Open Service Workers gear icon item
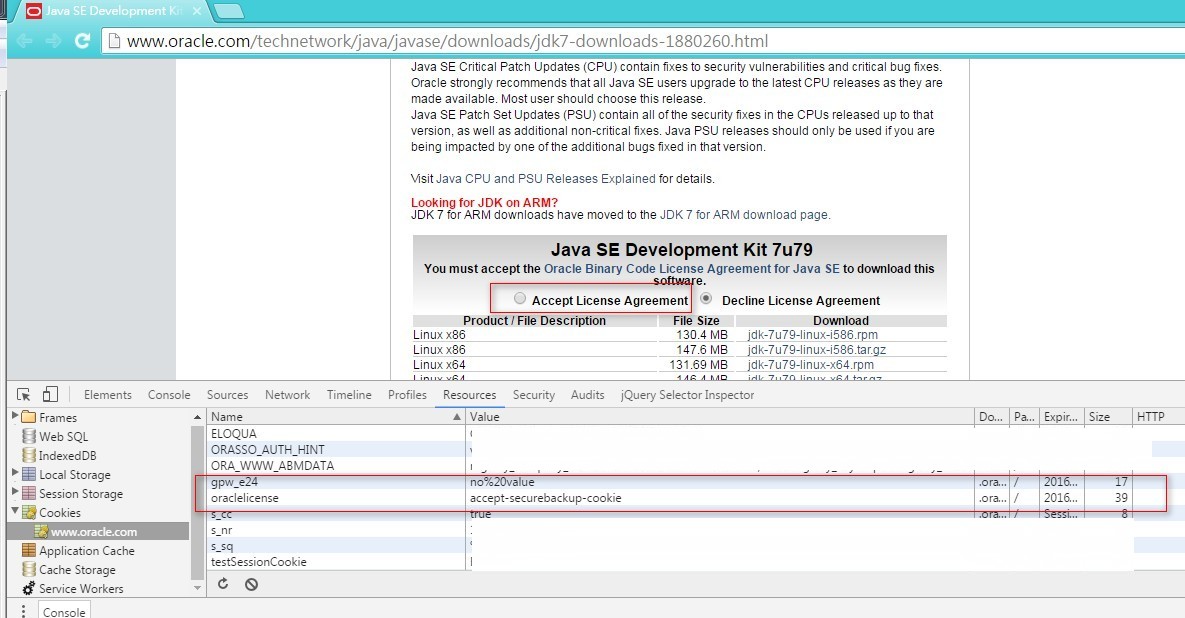Image resolution: width=1185 pixels, height=618 pixels. coord(72,589)
